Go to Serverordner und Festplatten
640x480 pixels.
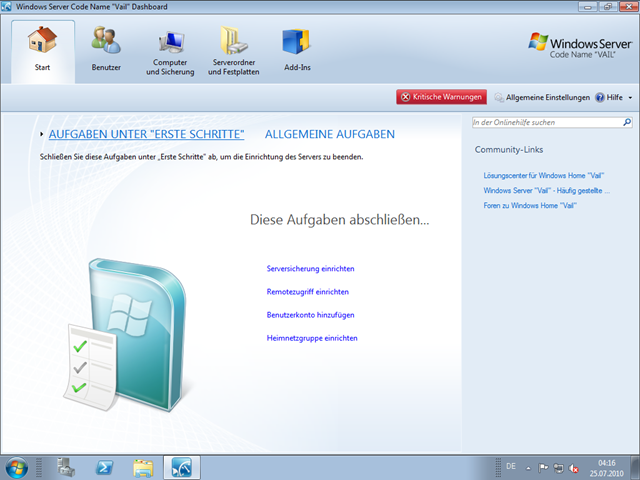point(233,52)
